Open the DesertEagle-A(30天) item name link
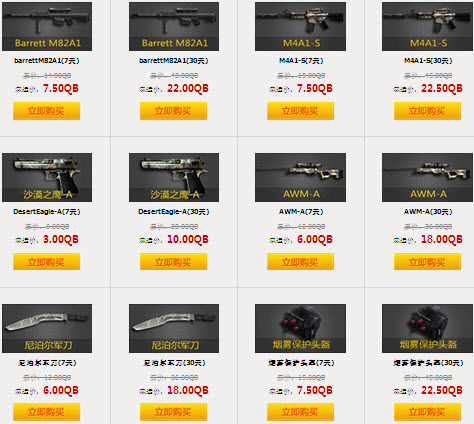 click(174, 212)
